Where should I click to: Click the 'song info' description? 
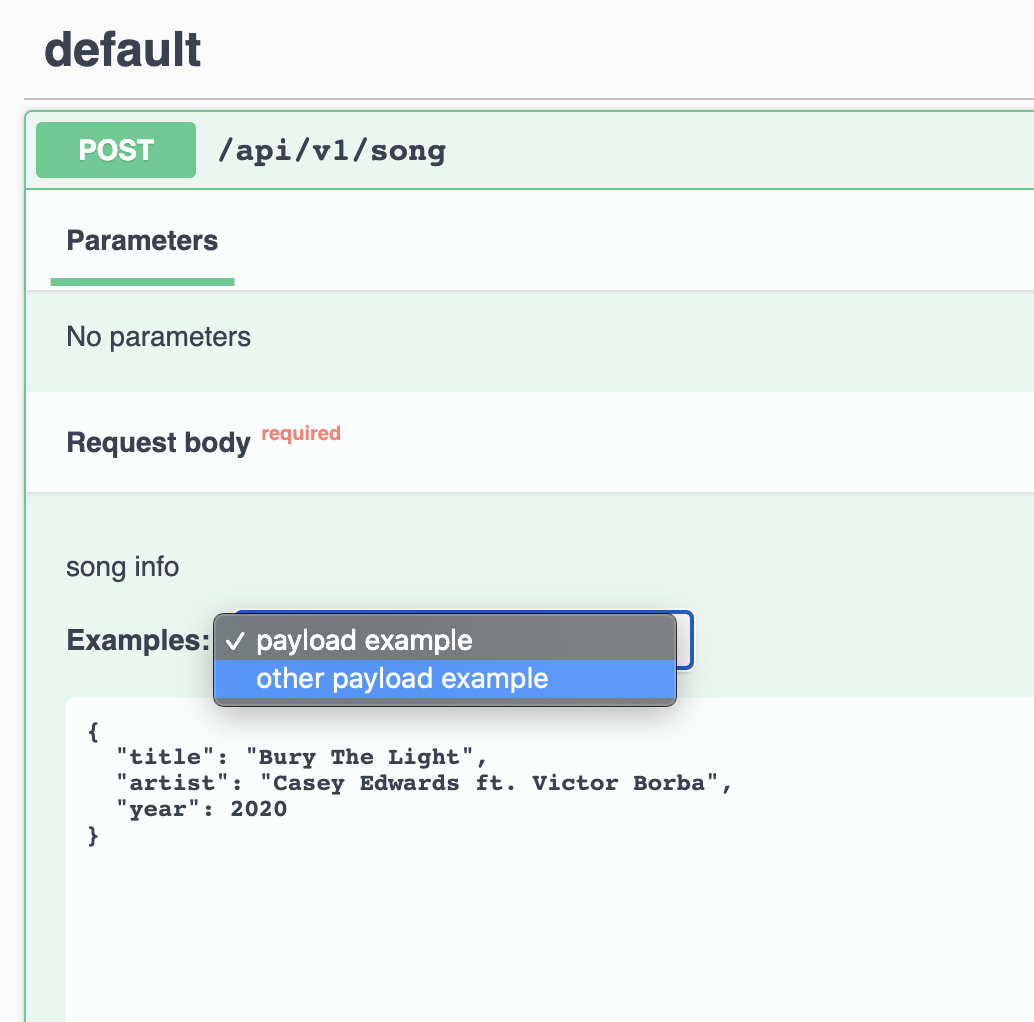123,567
